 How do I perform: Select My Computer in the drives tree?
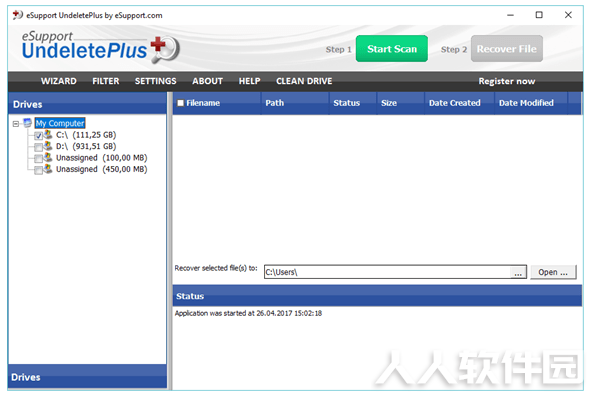tap(60, 123)
